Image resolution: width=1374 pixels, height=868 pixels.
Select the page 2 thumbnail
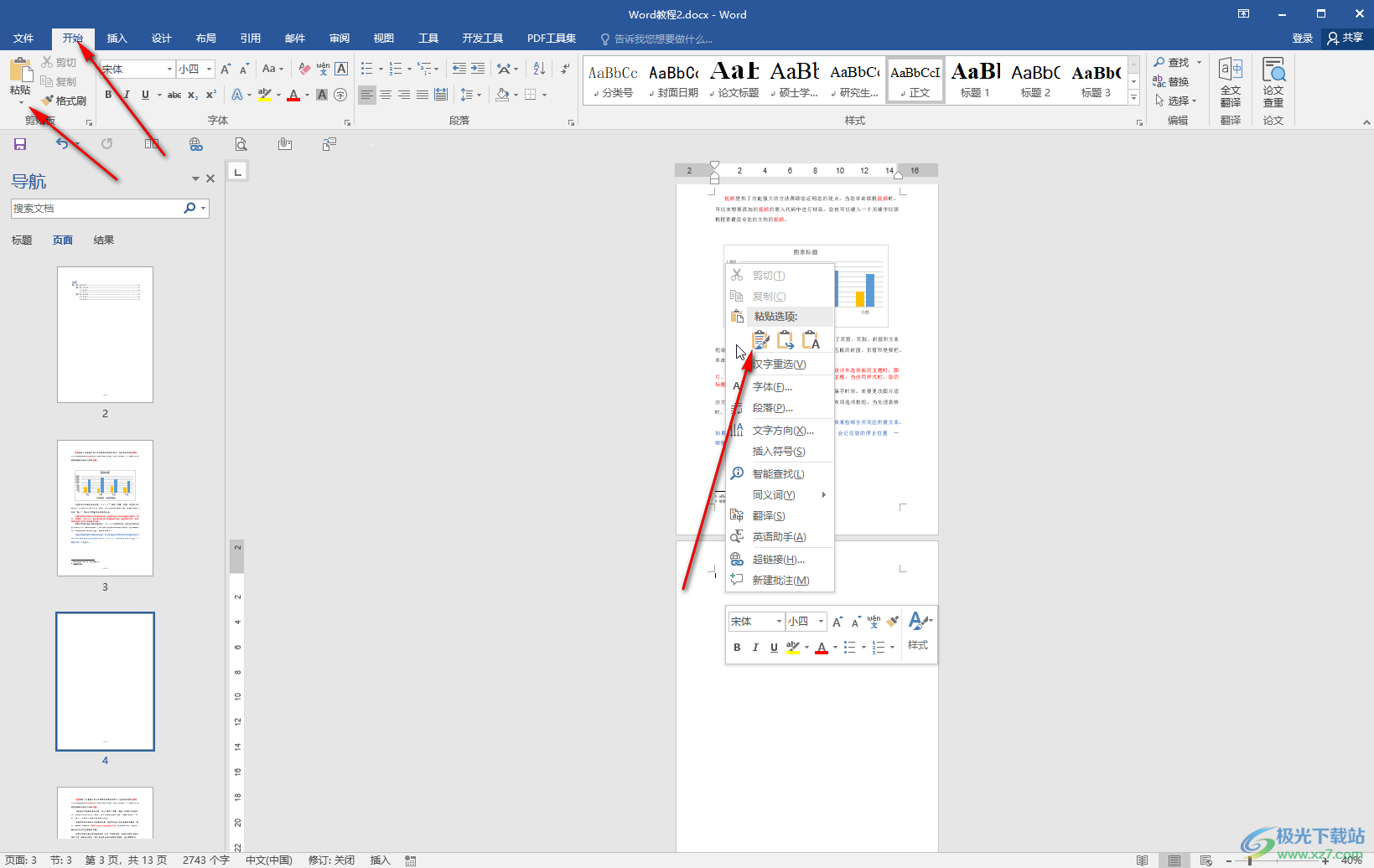[105, 334]
